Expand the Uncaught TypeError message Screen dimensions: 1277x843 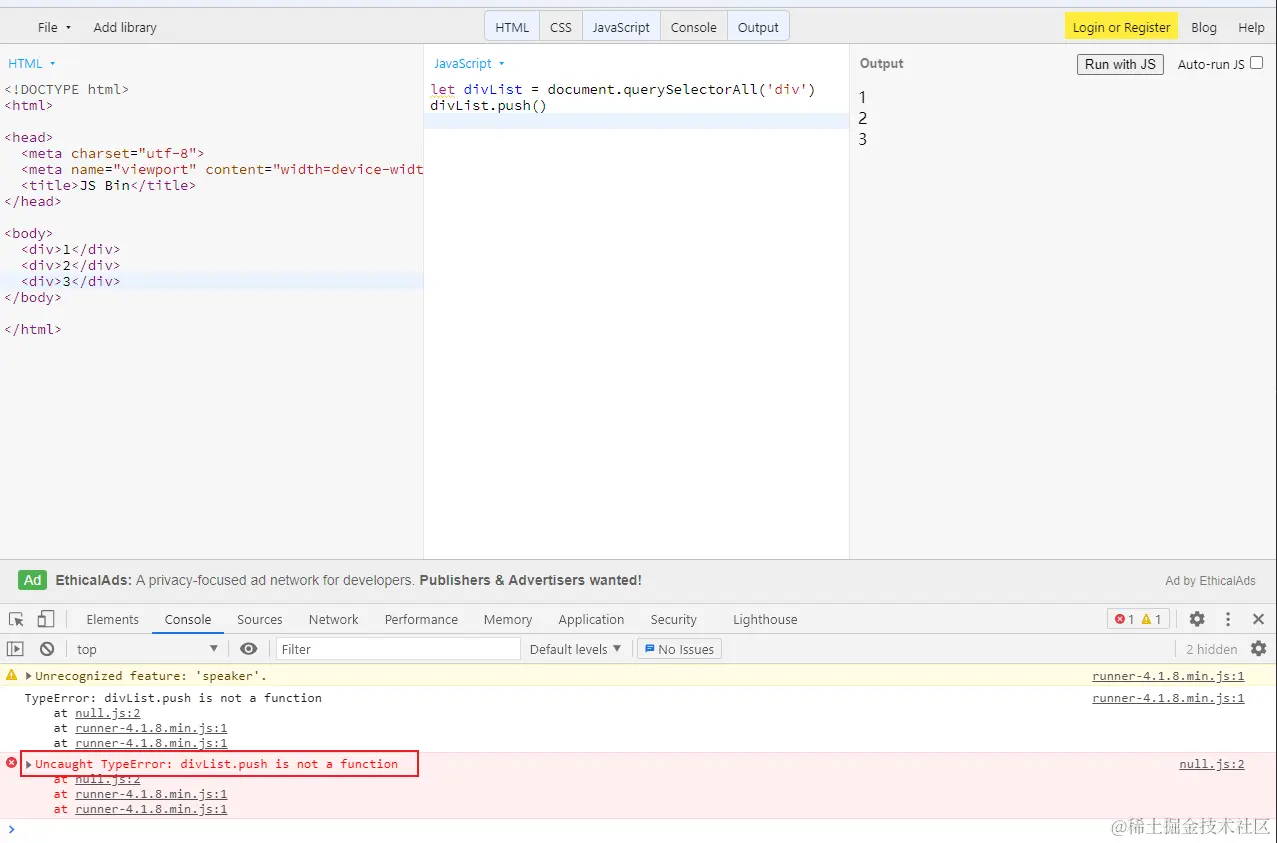29,764
